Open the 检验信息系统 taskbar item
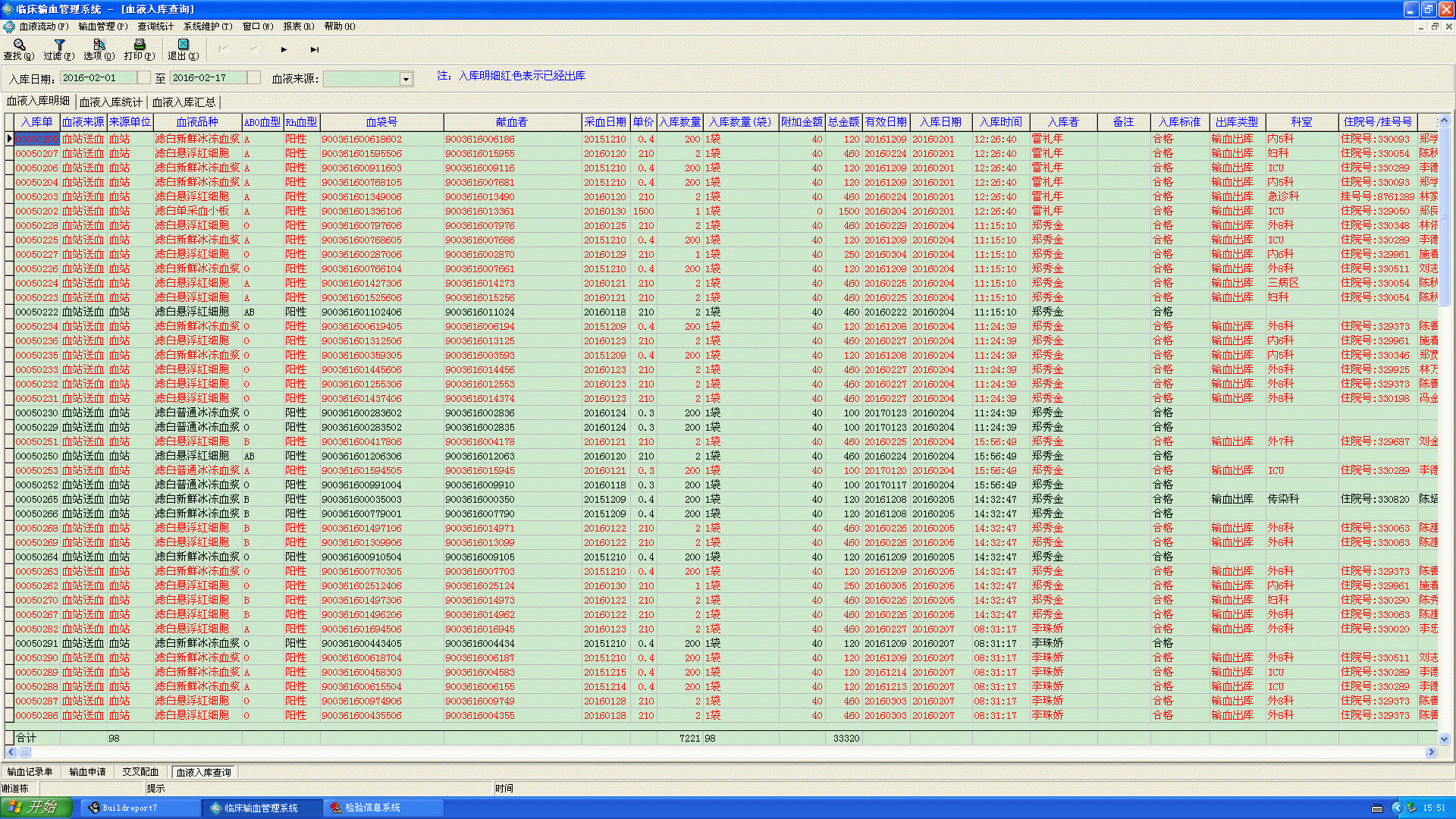Image resolution: width=1456 pixels, height=819 pixels. click(372, 808)
